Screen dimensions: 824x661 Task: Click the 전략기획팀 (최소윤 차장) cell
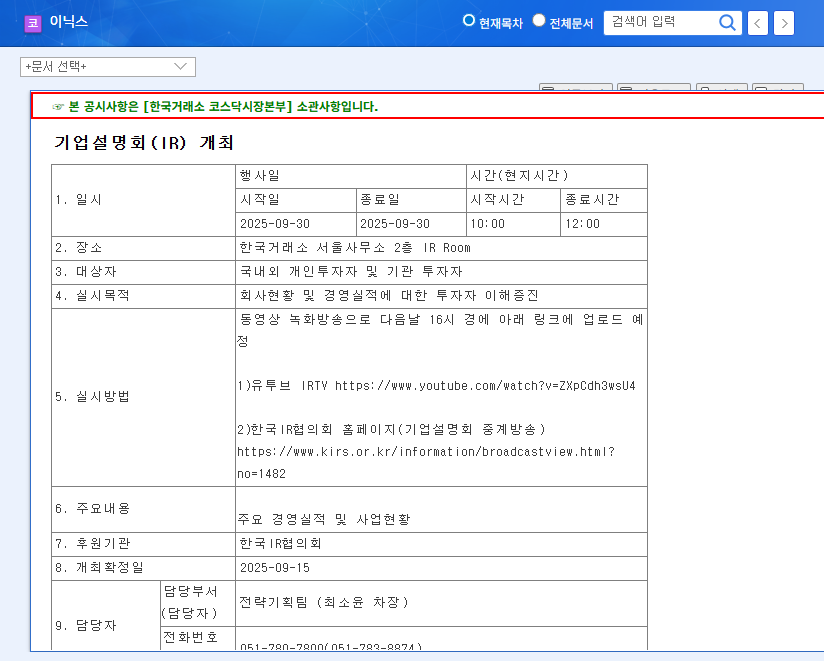pos(441,603)
